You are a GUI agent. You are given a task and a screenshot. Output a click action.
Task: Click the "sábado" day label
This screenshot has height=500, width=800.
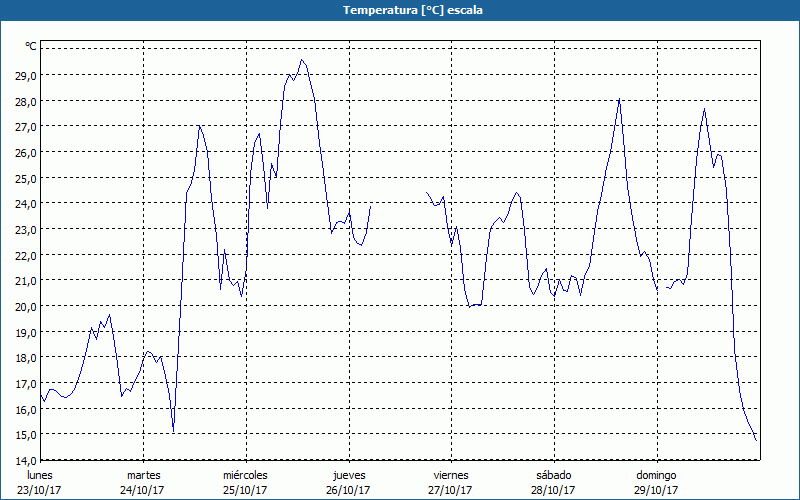click(553, 474)
